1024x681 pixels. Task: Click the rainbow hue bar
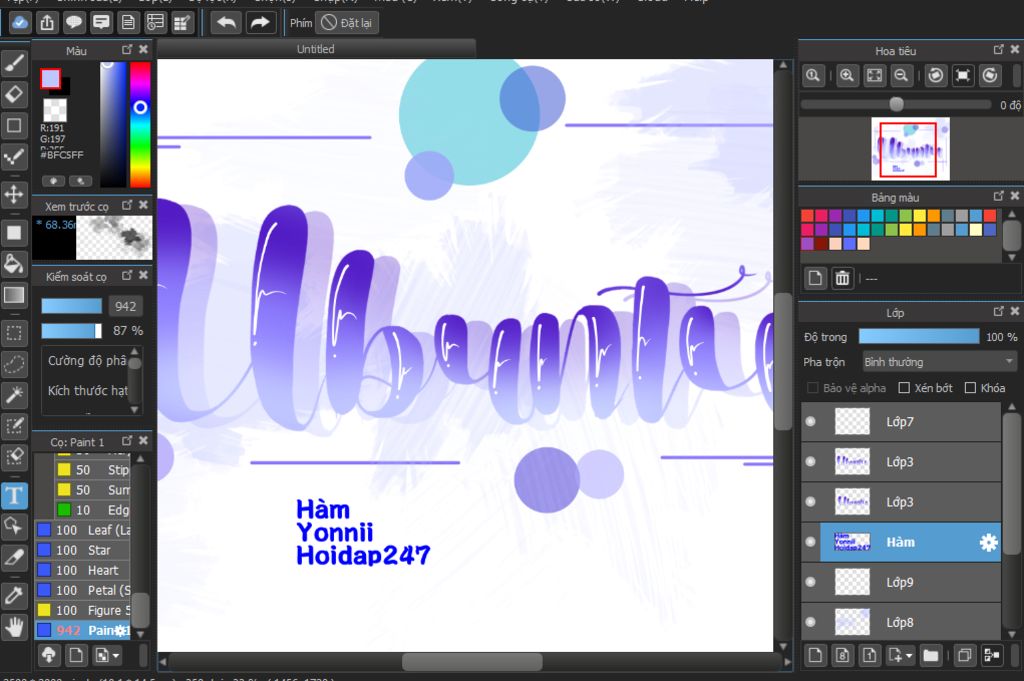pyautogui.click(x=140, y=124)
